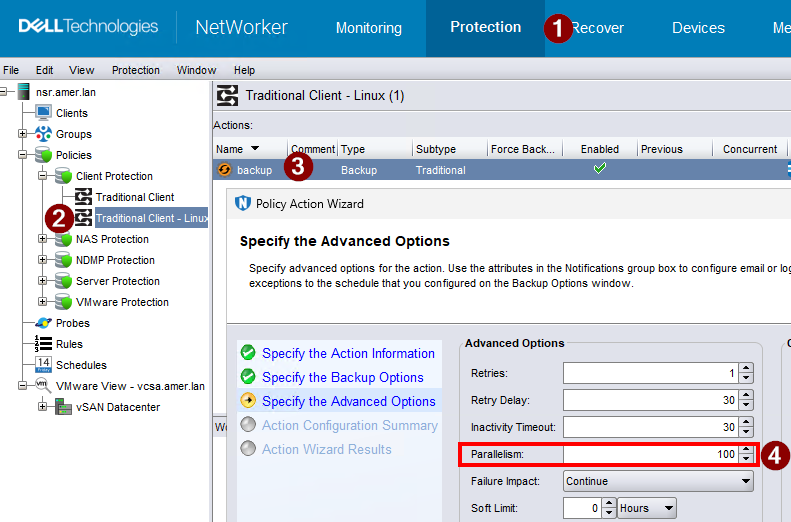The image size is (791, 522).
Task: Go to Specify the Action Information step
Action: pos(348,353)
